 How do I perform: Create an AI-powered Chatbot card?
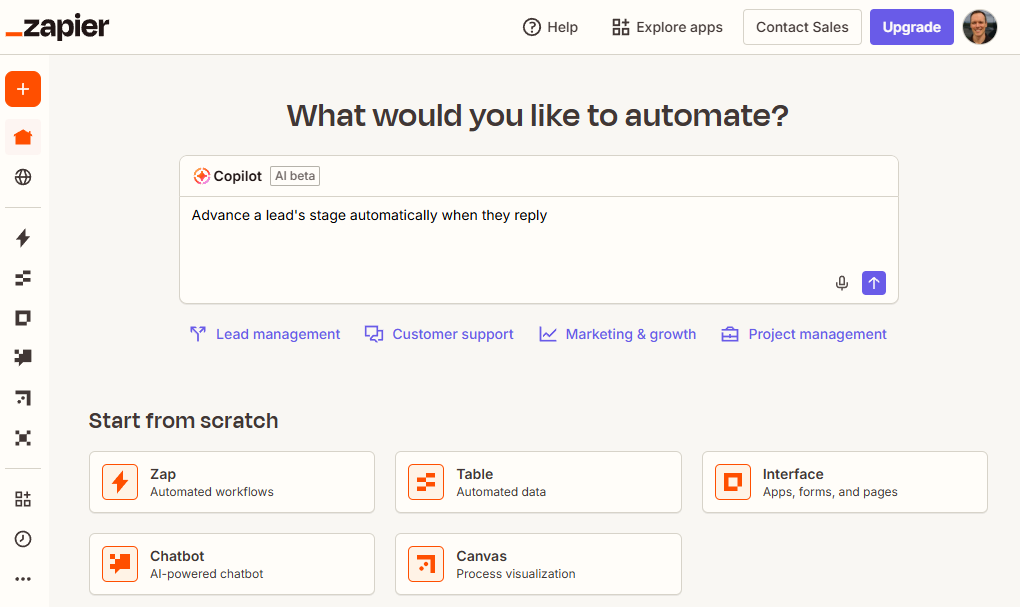232,564
